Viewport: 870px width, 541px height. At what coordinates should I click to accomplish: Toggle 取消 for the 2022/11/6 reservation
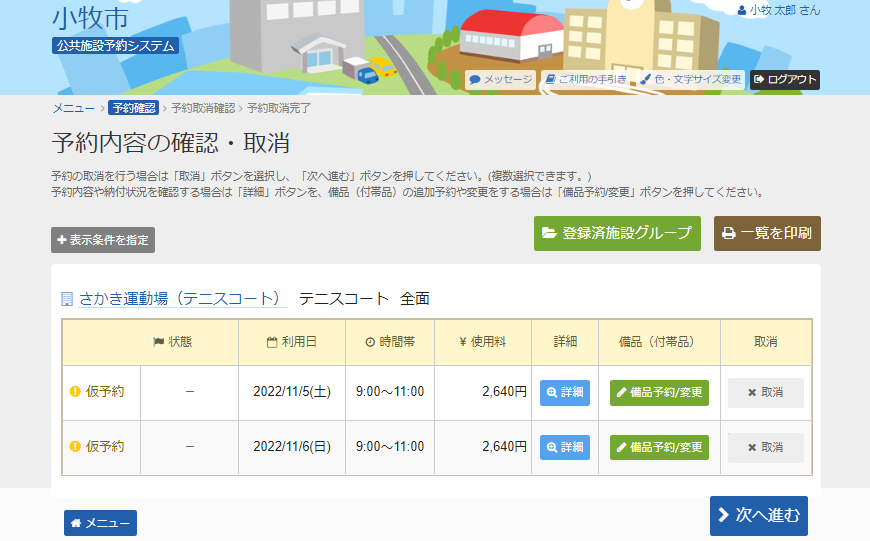(765, 447)
